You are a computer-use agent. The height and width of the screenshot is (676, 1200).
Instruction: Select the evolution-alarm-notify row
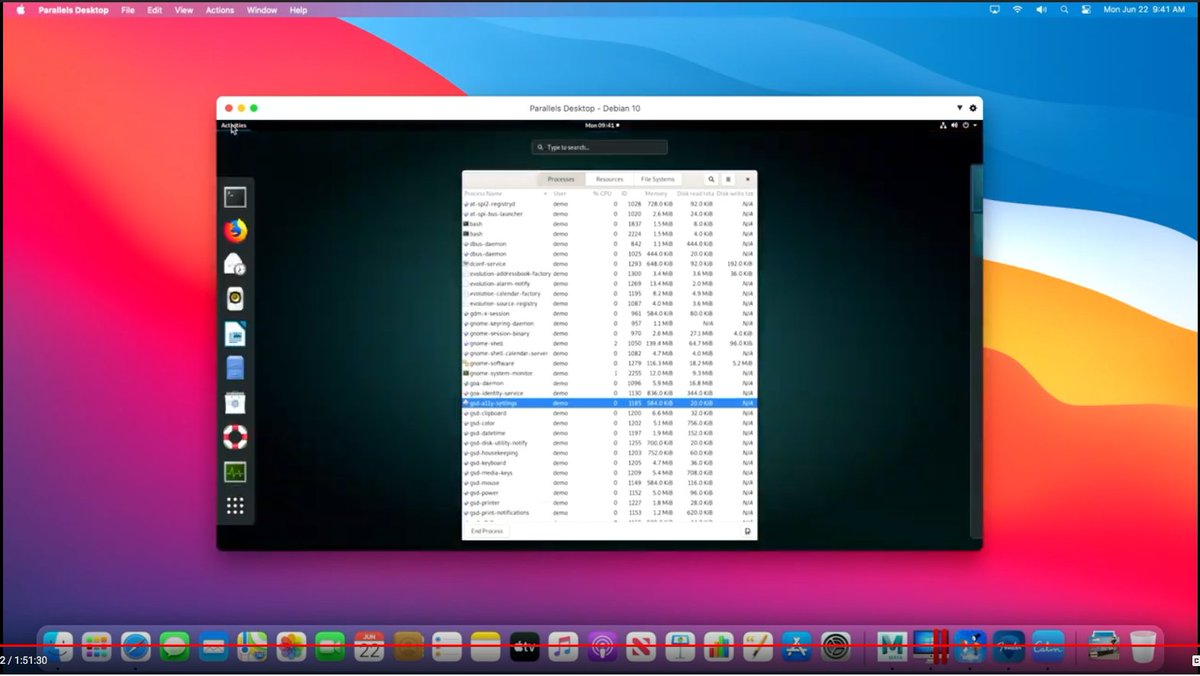click(609, 283)
